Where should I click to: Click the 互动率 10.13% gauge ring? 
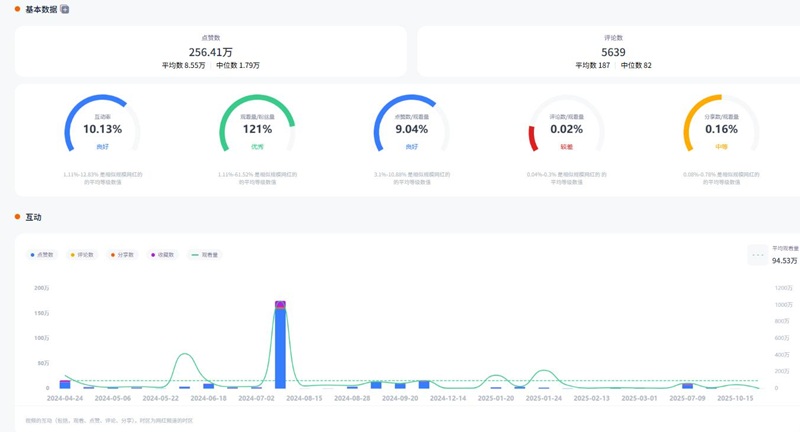point(102,128)
